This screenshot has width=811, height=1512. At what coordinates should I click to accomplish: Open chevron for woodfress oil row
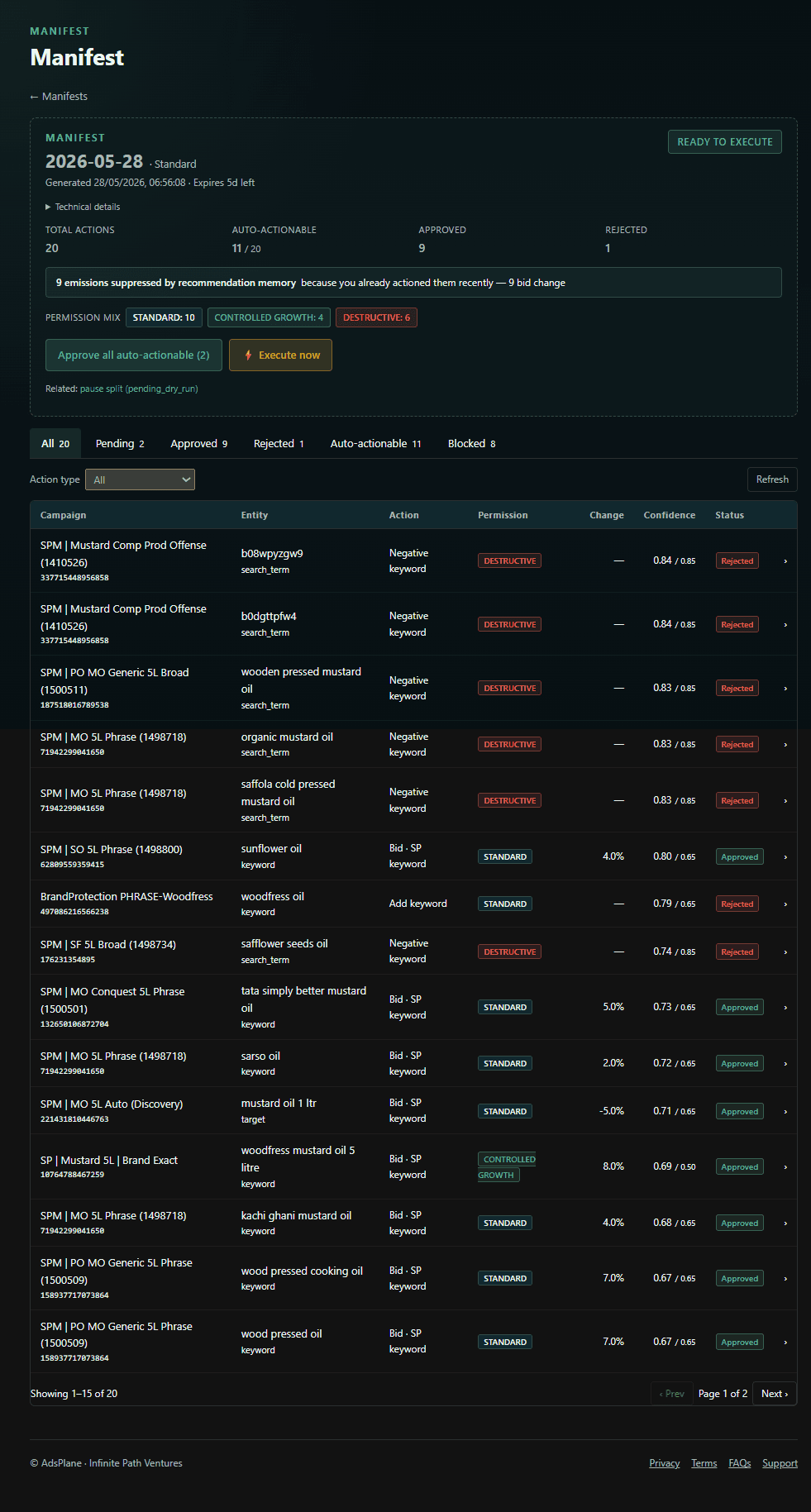785,904
